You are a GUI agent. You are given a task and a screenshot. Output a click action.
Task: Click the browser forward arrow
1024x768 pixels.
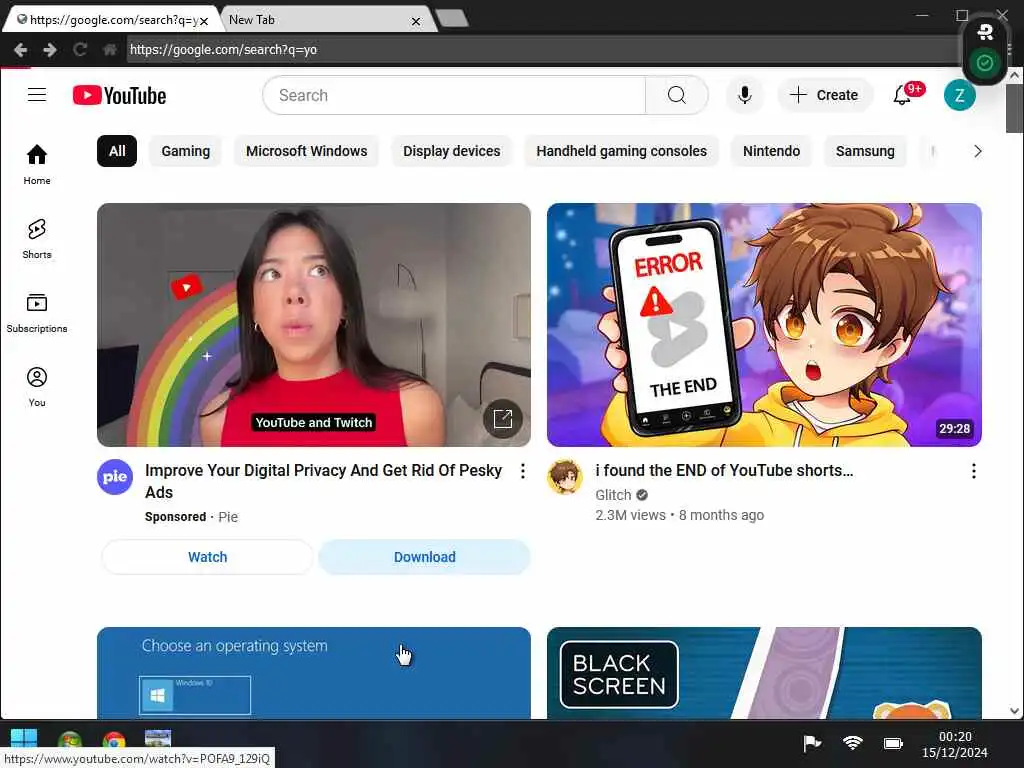point(50,50)
